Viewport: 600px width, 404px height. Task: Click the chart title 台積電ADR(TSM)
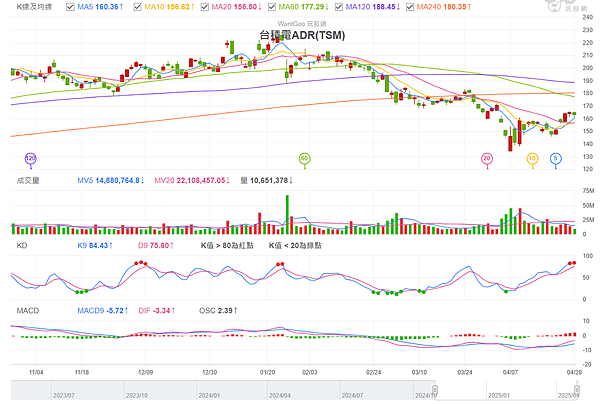[302, 35]
